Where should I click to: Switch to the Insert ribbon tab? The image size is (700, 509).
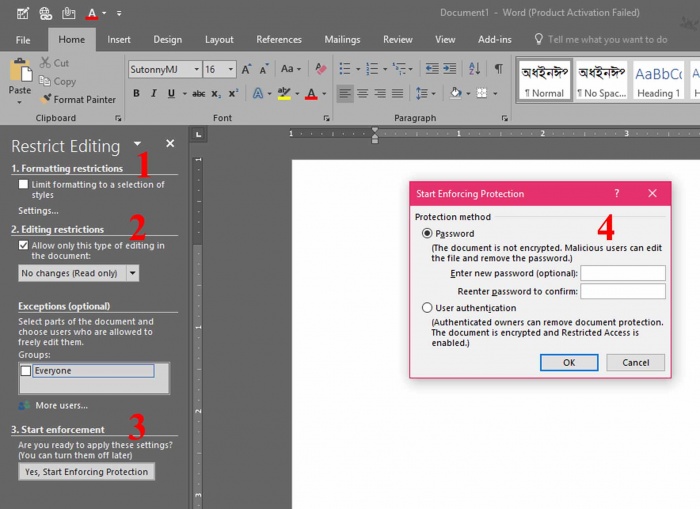(119, 40)
